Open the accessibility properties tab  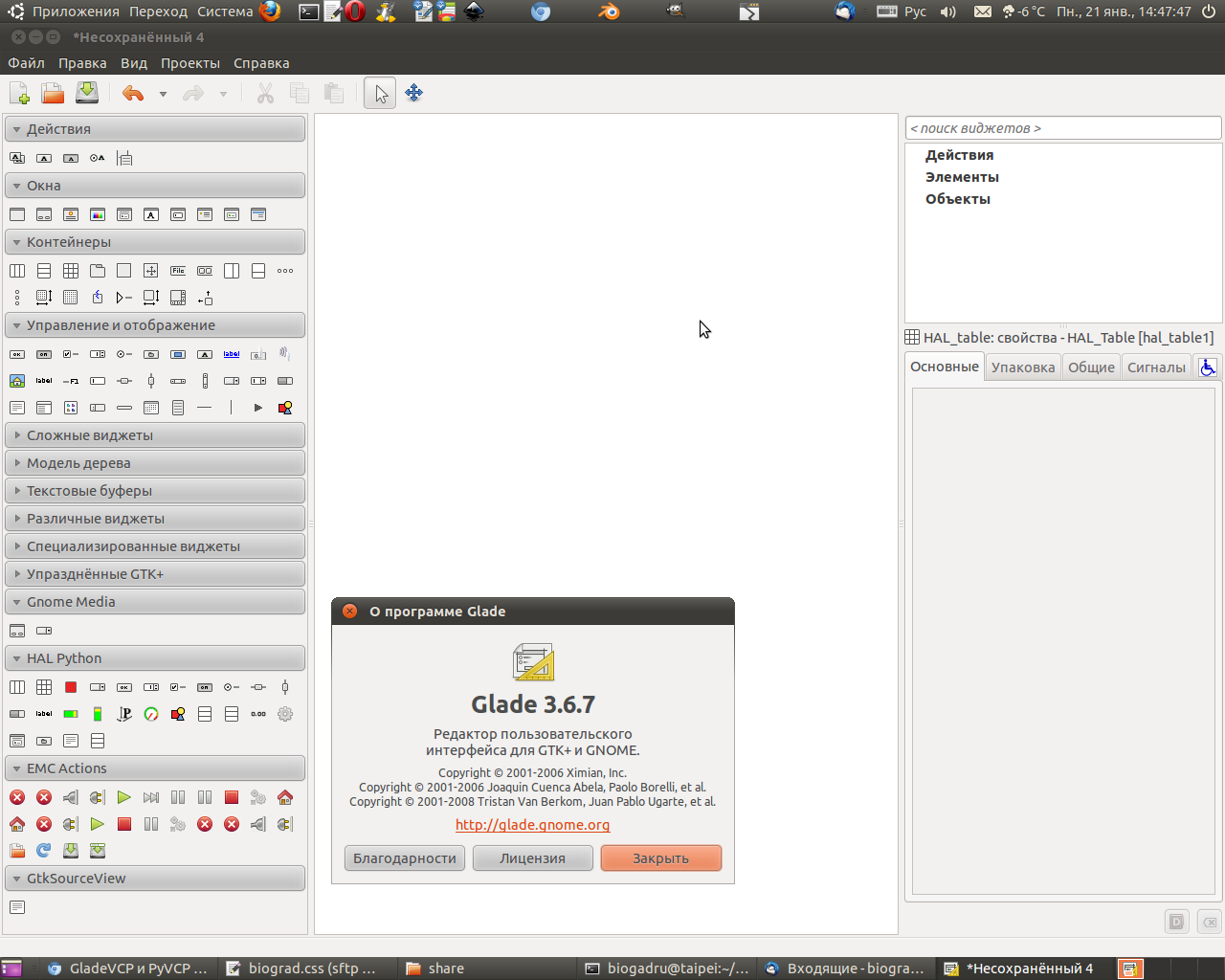pos(1208,367)
